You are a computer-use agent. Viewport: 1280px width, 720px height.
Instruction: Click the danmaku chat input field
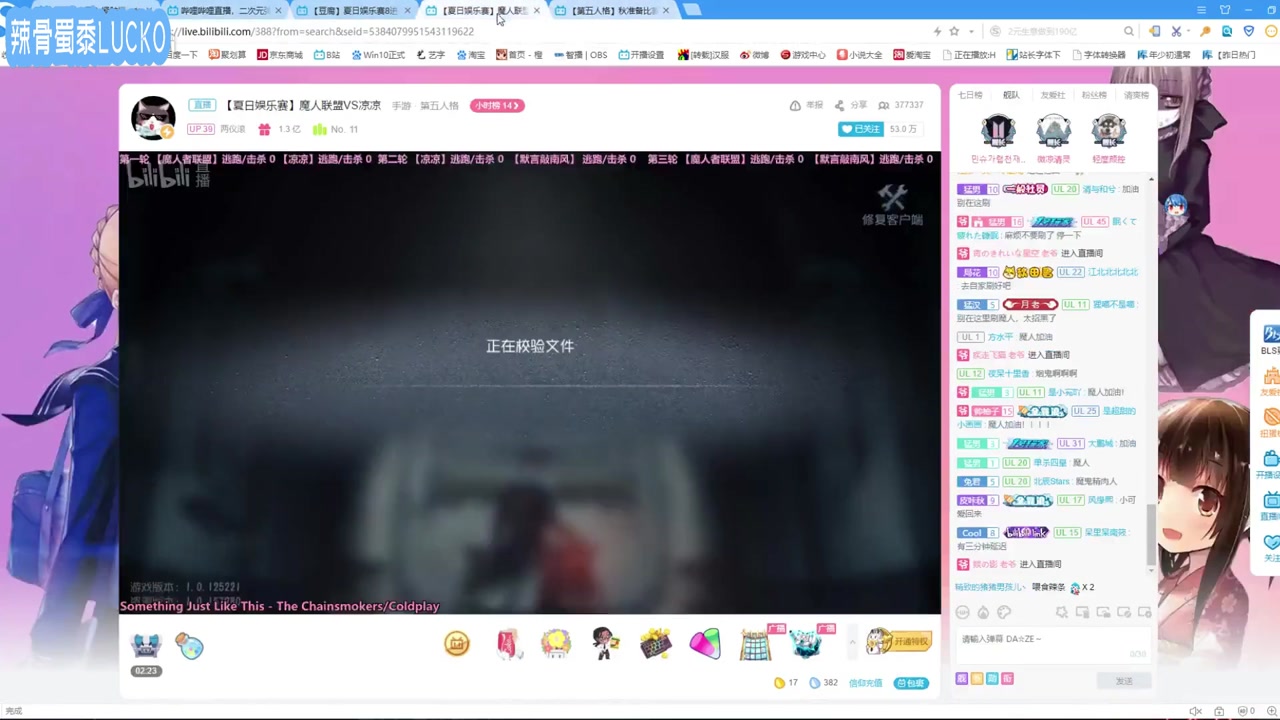pos(1052,645)
